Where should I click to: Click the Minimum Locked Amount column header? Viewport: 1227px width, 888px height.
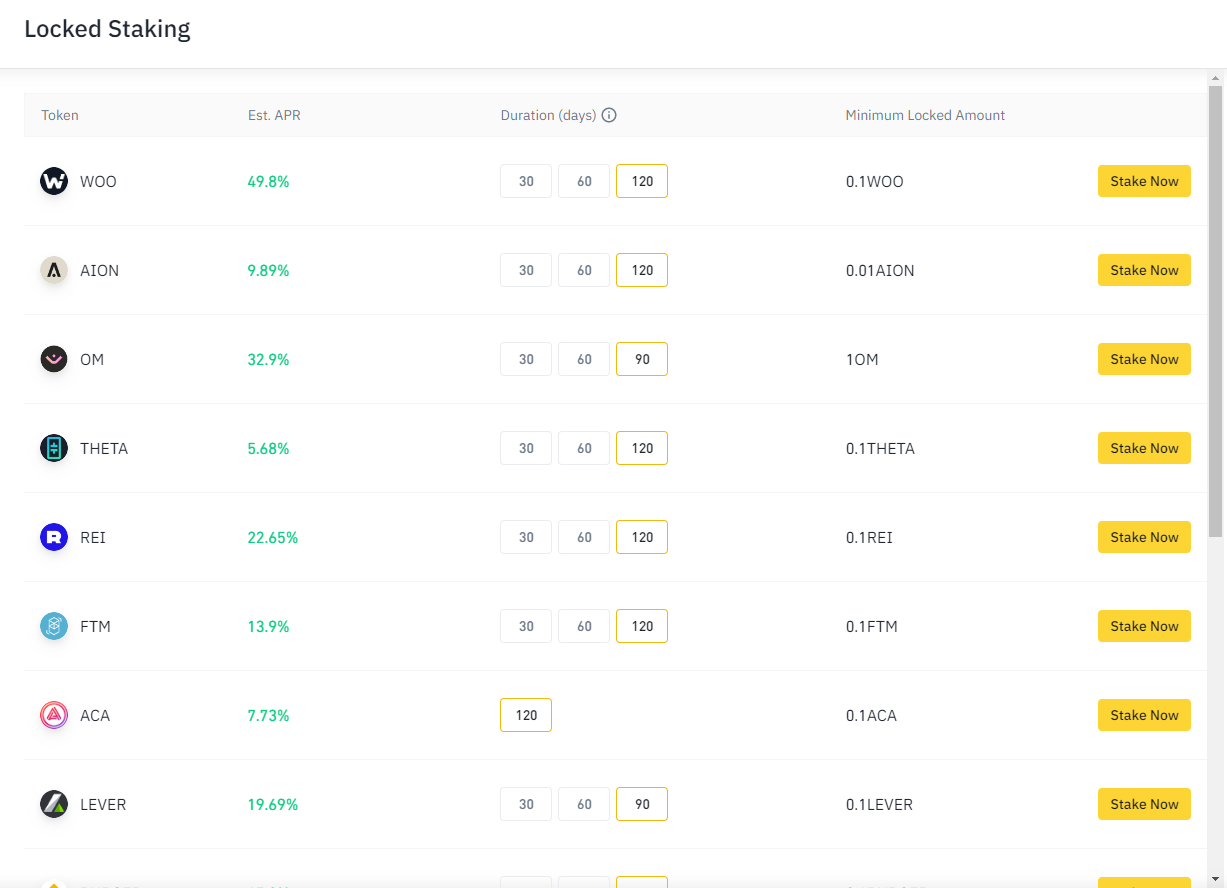925,115
